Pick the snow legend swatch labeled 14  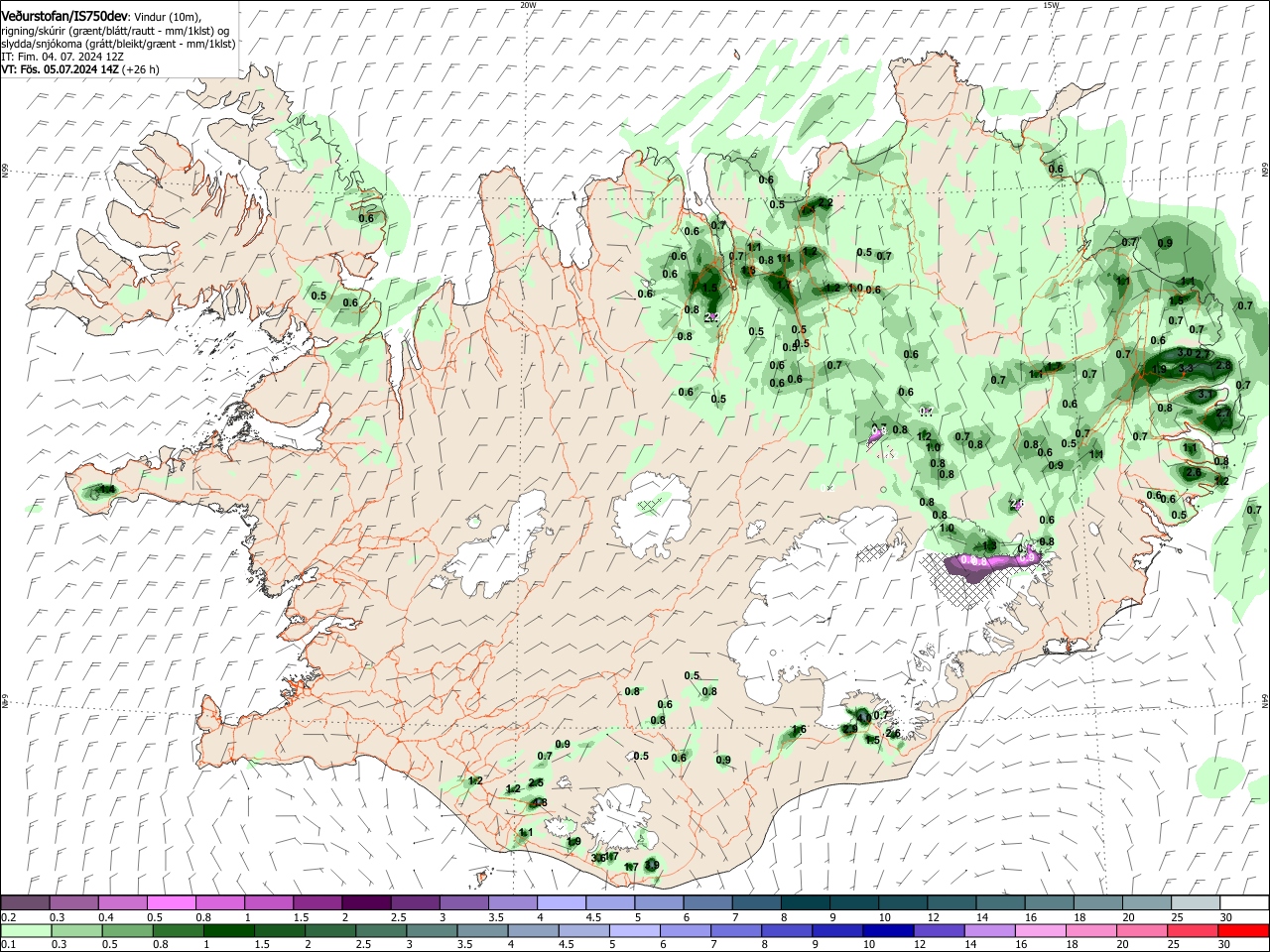click(x=998, y=902)
